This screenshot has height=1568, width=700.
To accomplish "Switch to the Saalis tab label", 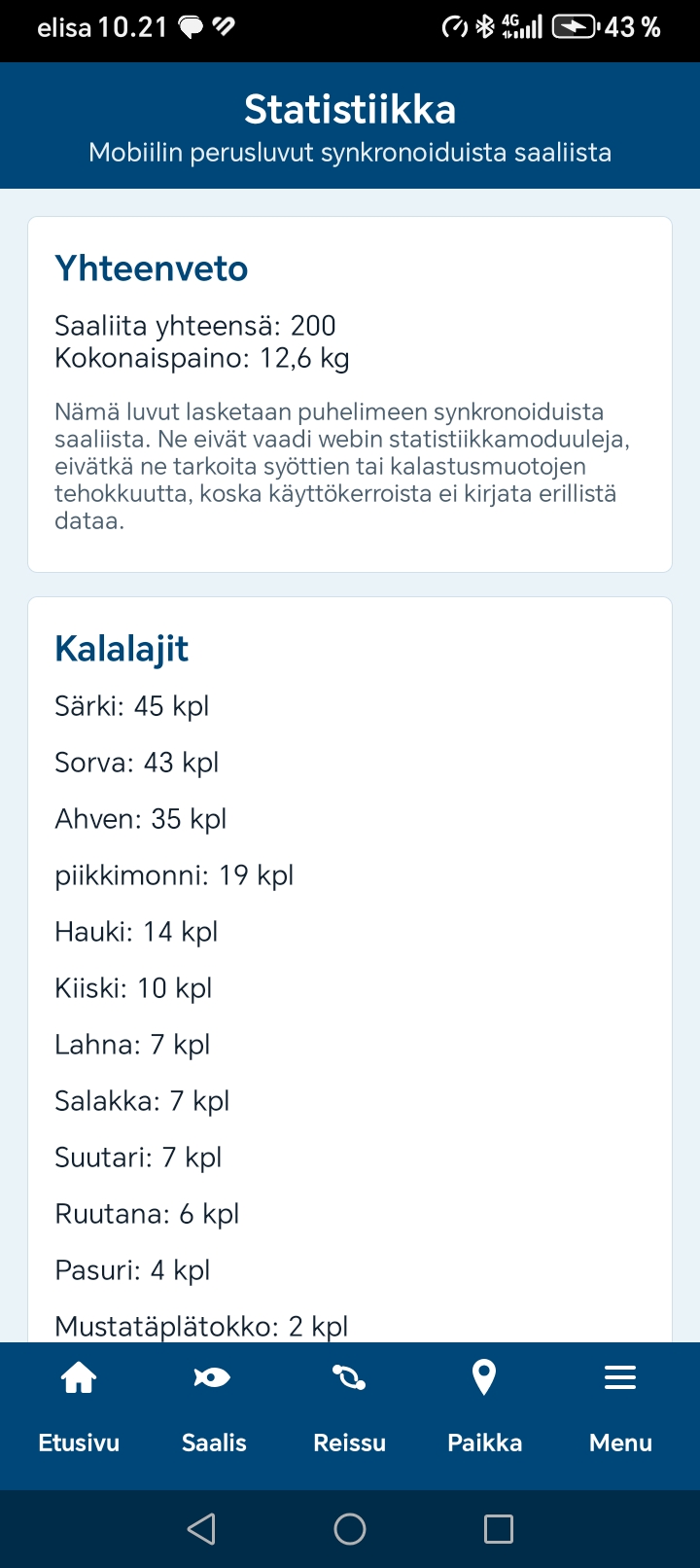I will [214, 1443].
